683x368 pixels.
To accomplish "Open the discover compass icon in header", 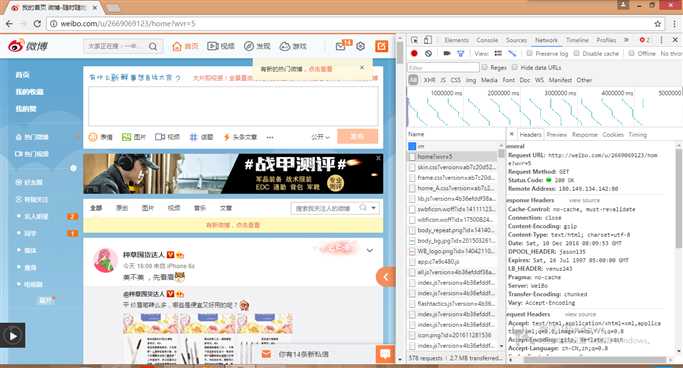I will coord(249,46).
